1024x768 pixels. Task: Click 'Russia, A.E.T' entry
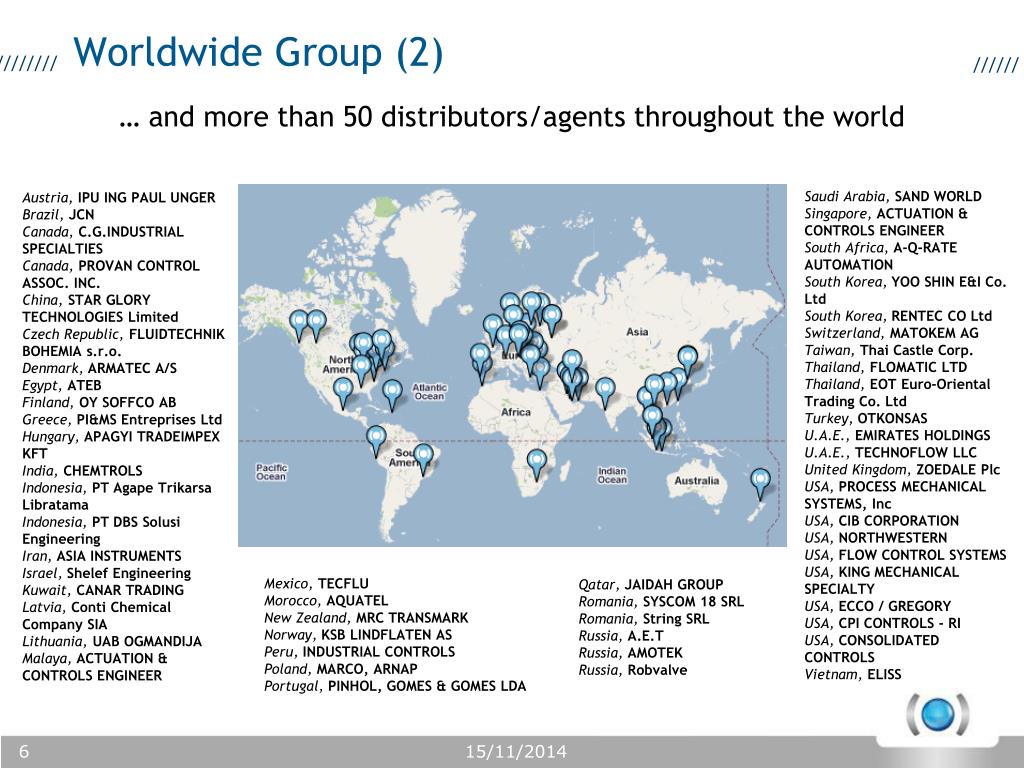[620, 636]
